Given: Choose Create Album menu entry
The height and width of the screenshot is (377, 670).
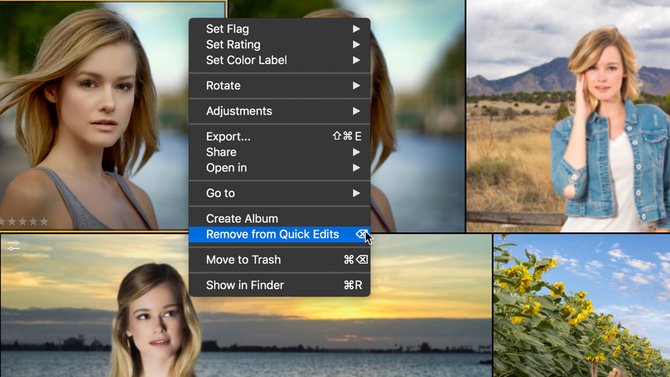Looking at the screenshot, I should pos(279,218).
